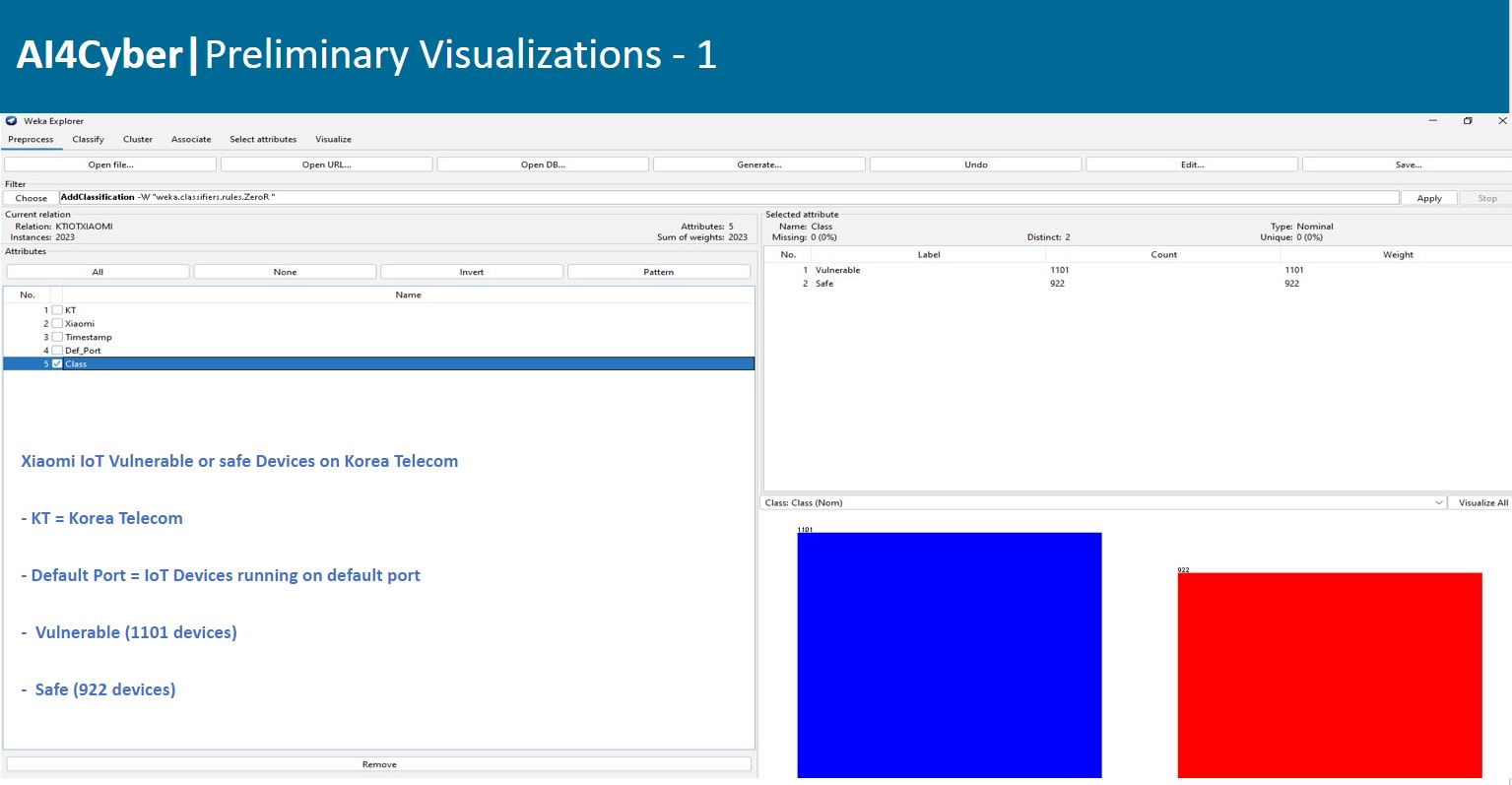Viewport: 1512px width, 785px height.
Task: Click the AddClassification filter configuration field
Action: point(729,198)
